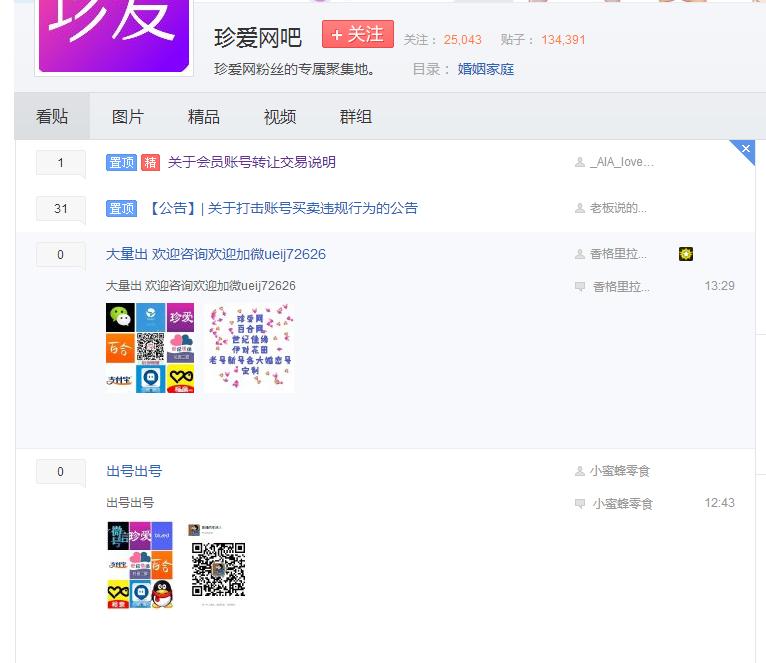Enlarge the pink floral text thumbnail
The width and height of the screenshot is (766, 663).
(x=250, y=348)
